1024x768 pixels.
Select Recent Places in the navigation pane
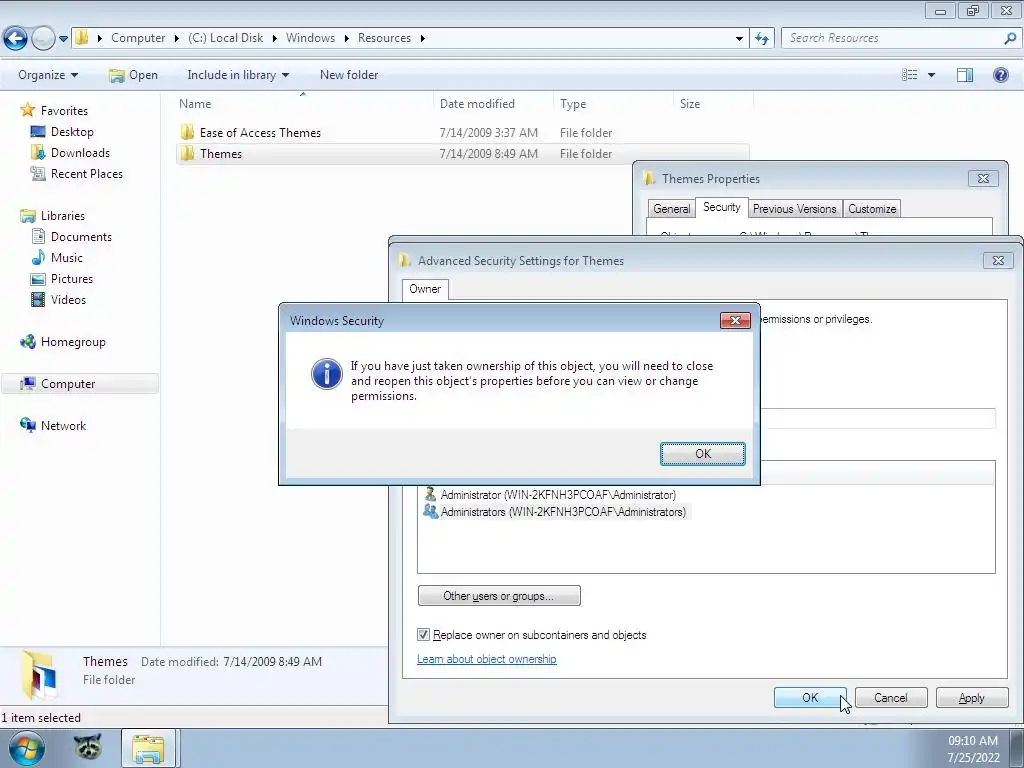(76, 174)
